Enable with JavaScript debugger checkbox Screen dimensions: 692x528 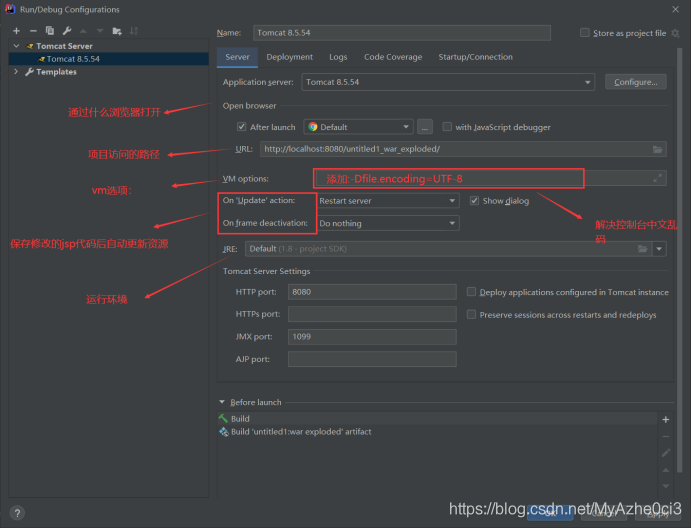coord(447,127)
